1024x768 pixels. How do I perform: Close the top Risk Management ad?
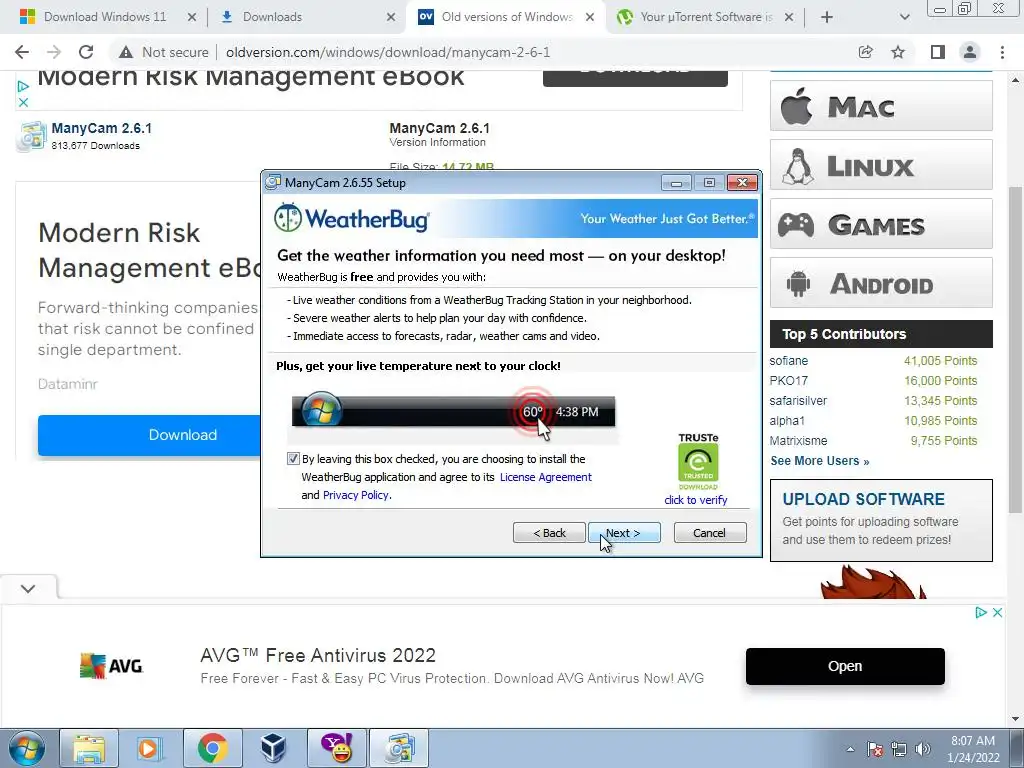(24, 103)
